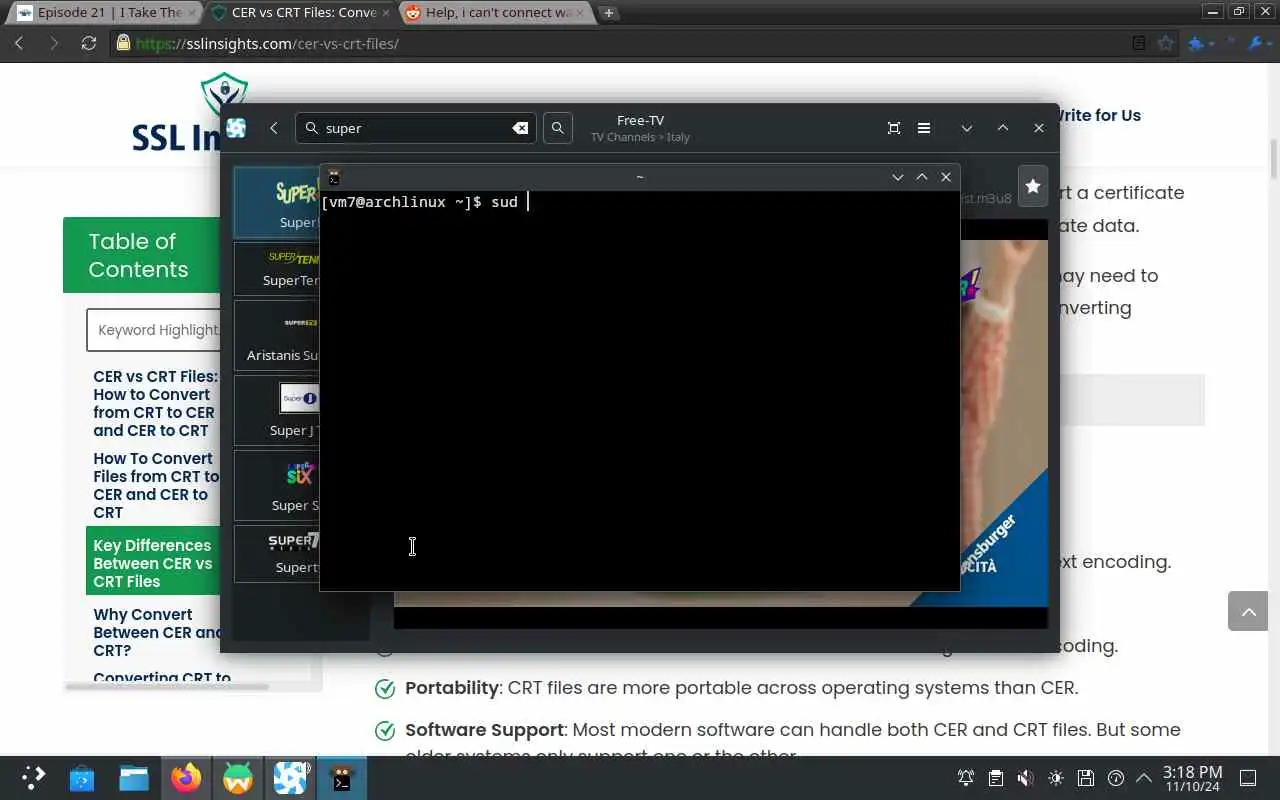Click the terminal window title icon
This screenshot has width=1280, height=800.
pos(334,177)
